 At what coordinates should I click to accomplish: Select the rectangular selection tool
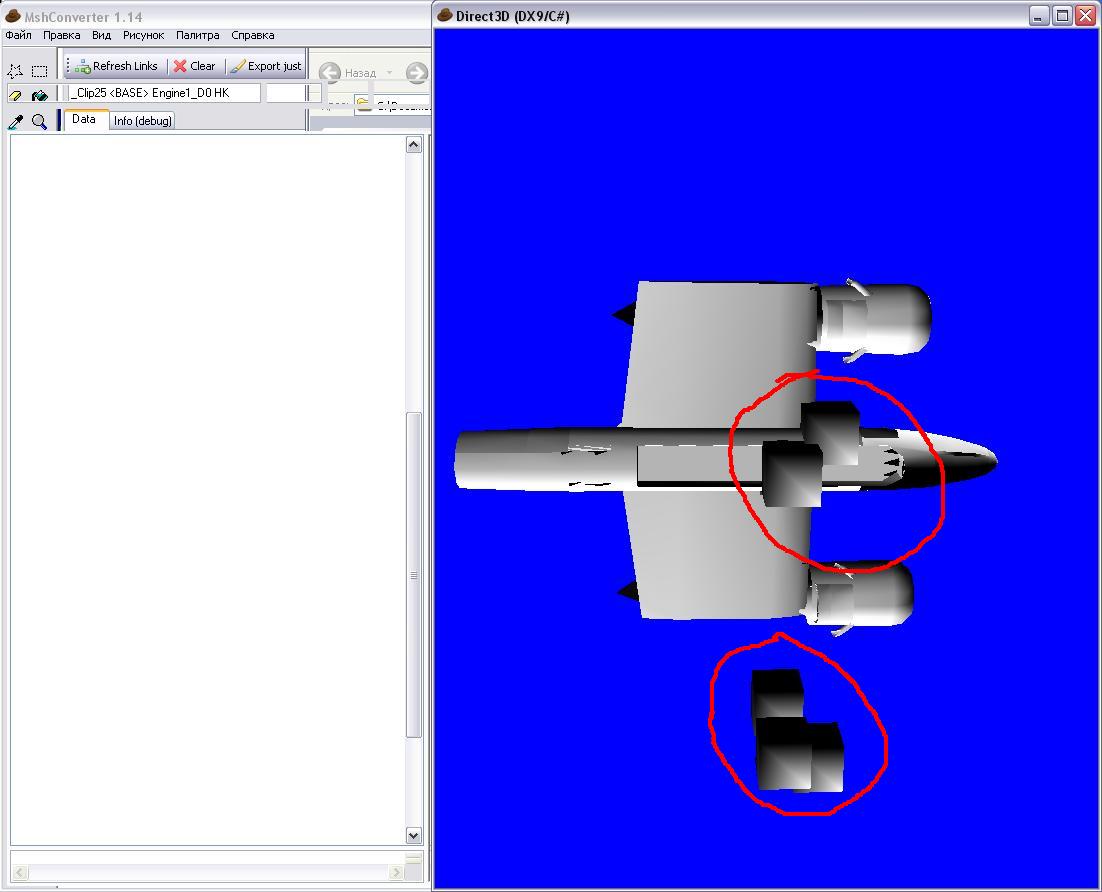[x=39, y=71]
